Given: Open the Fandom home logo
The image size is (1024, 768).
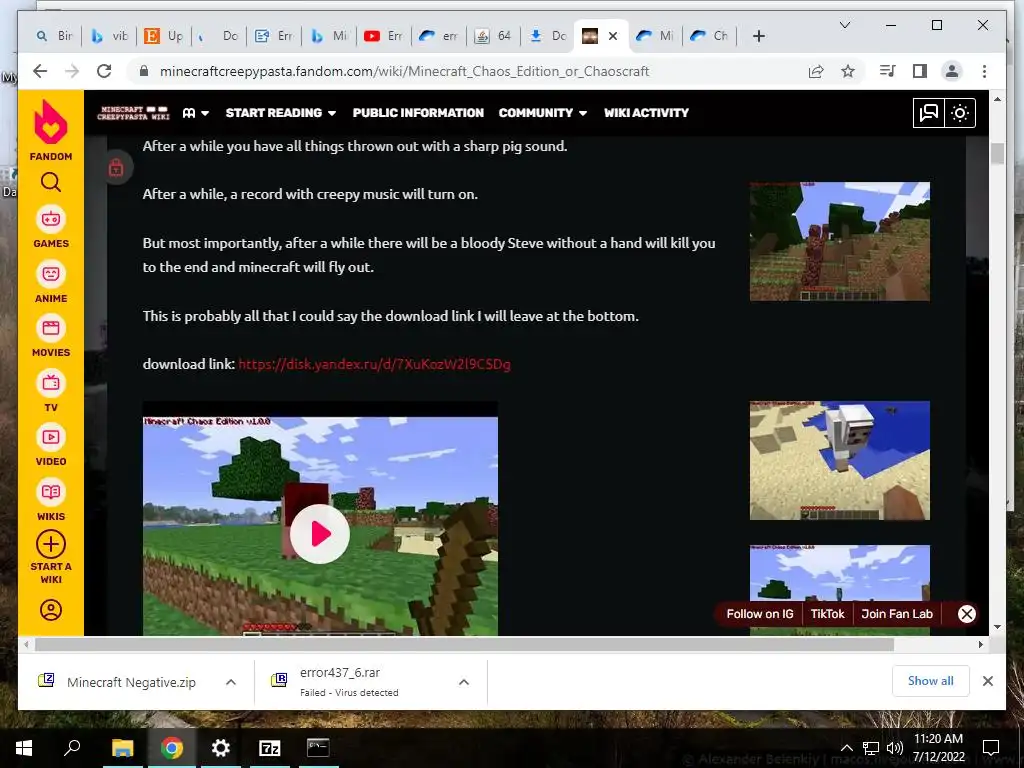Looking at the screenshot, I should click(50, 129).
